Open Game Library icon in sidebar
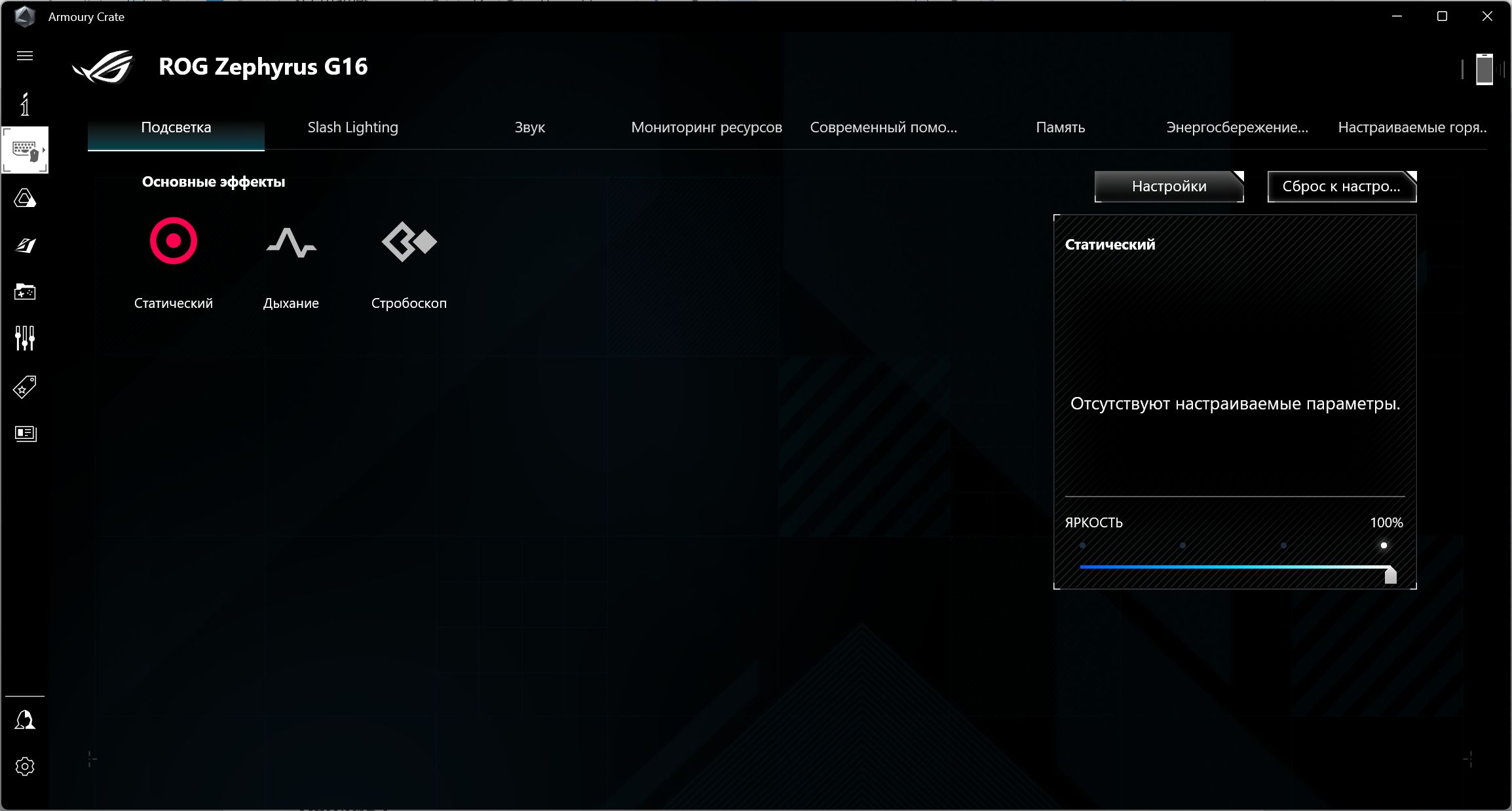The image size is (1512, 811). click(x=25, y=292)
